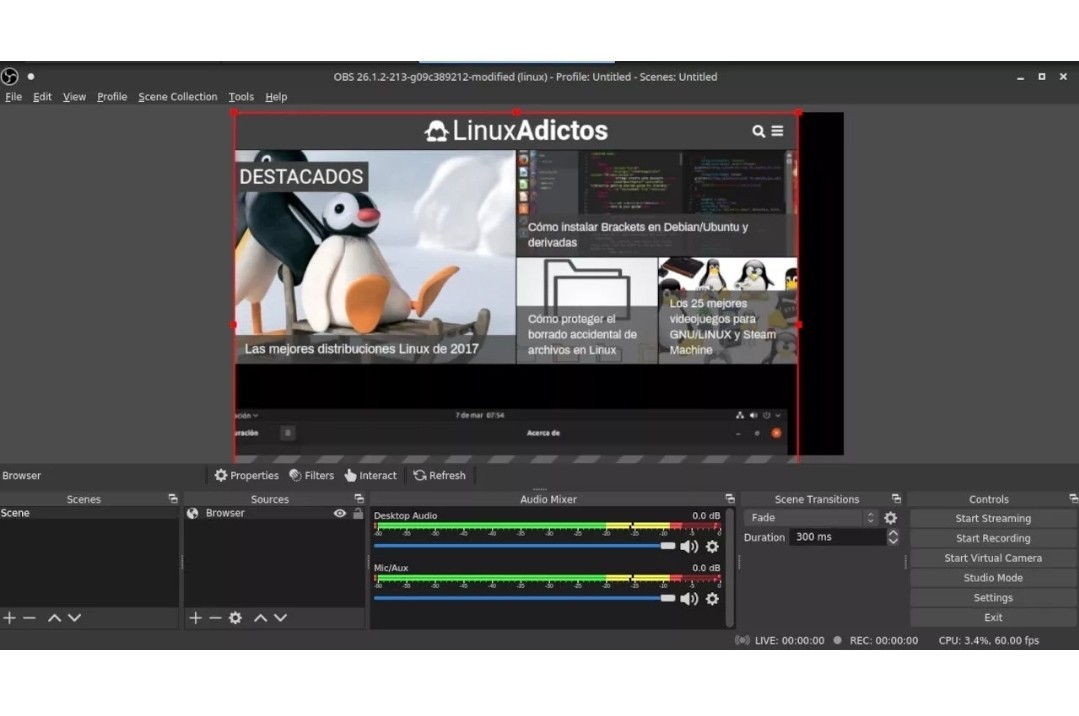Image resolution: width=1079 pixels, height=716 pixels.
Task: Undock the Controls panel
Action: (x=1073, y=498)
